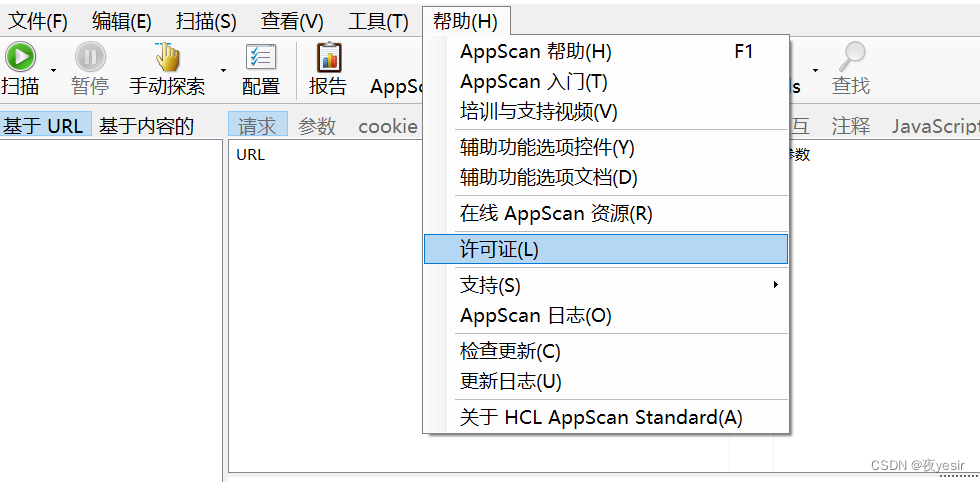Choose AppScan 帮助(H) menu entry
Image resolution: width=980 pixels, height=482 pixels.
[x=606, y=52]
